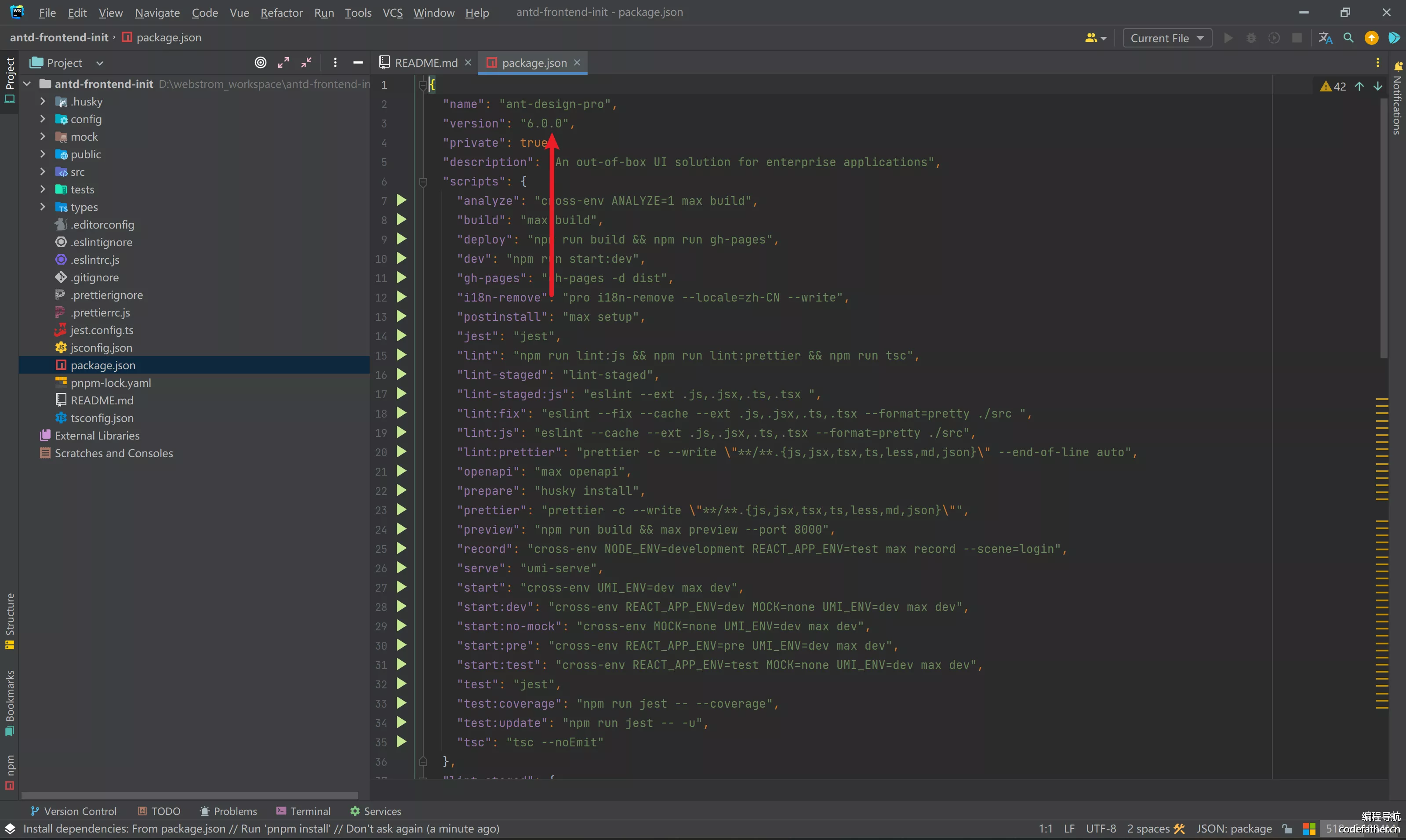This screenshot has width=1406, height=840.
Task: Expand the public folder
Action: [43, 154]
